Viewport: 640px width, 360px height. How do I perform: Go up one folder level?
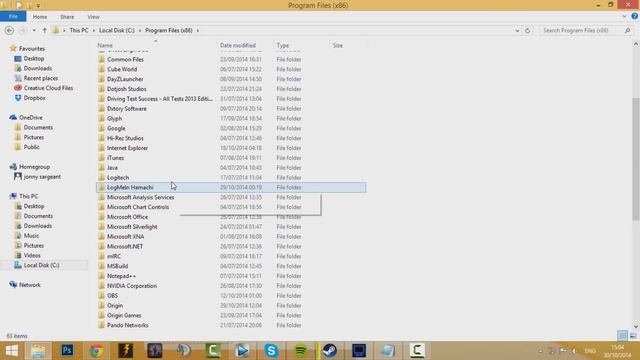point(44,31)
